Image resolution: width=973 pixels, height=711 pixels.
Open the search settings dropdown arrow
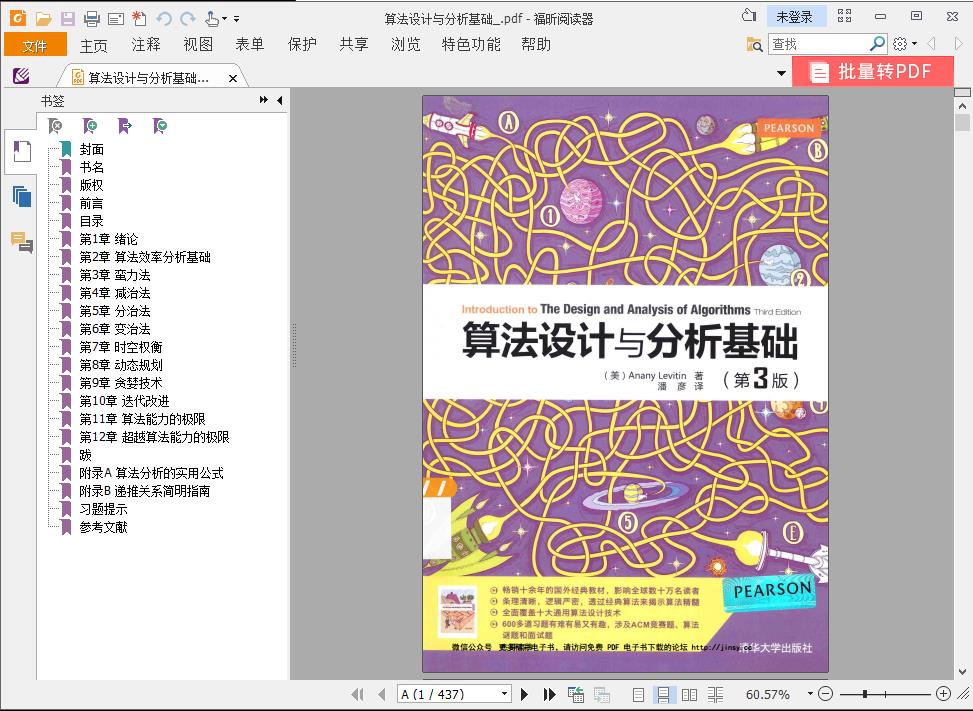(x=914, y=44)
